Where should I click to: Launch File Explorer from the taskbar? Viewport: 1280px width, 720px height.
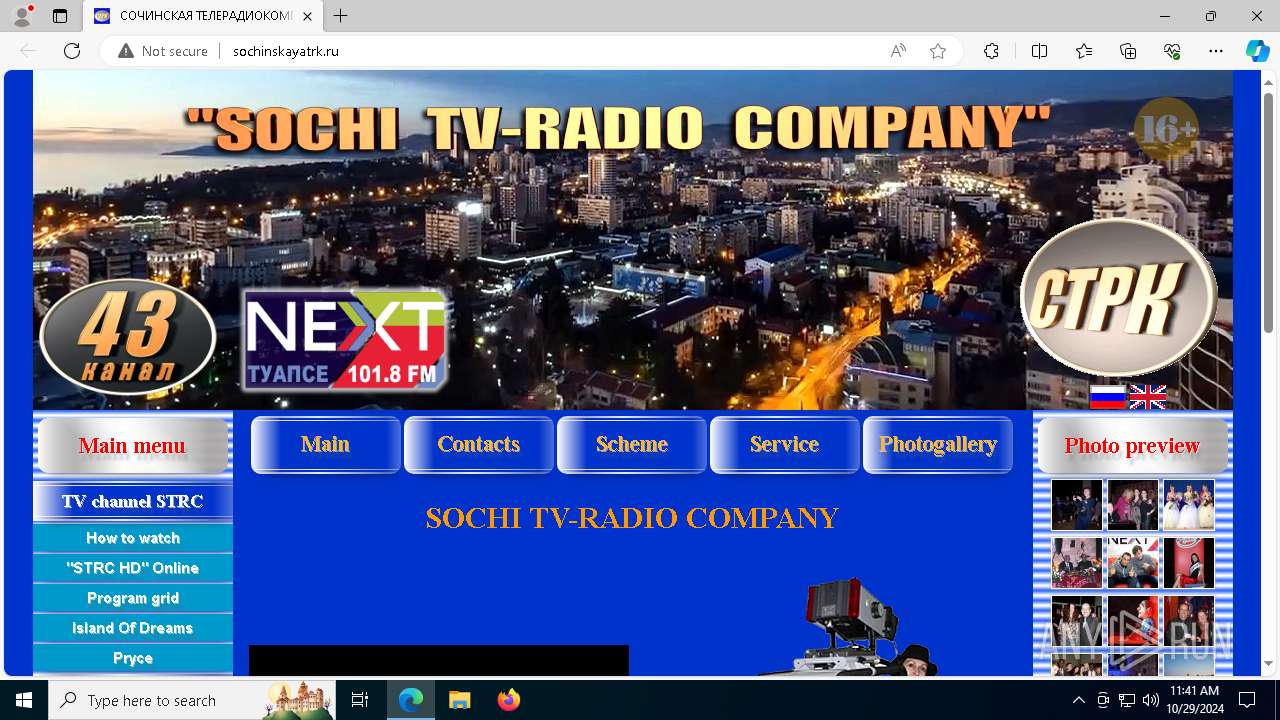point(459,700)
